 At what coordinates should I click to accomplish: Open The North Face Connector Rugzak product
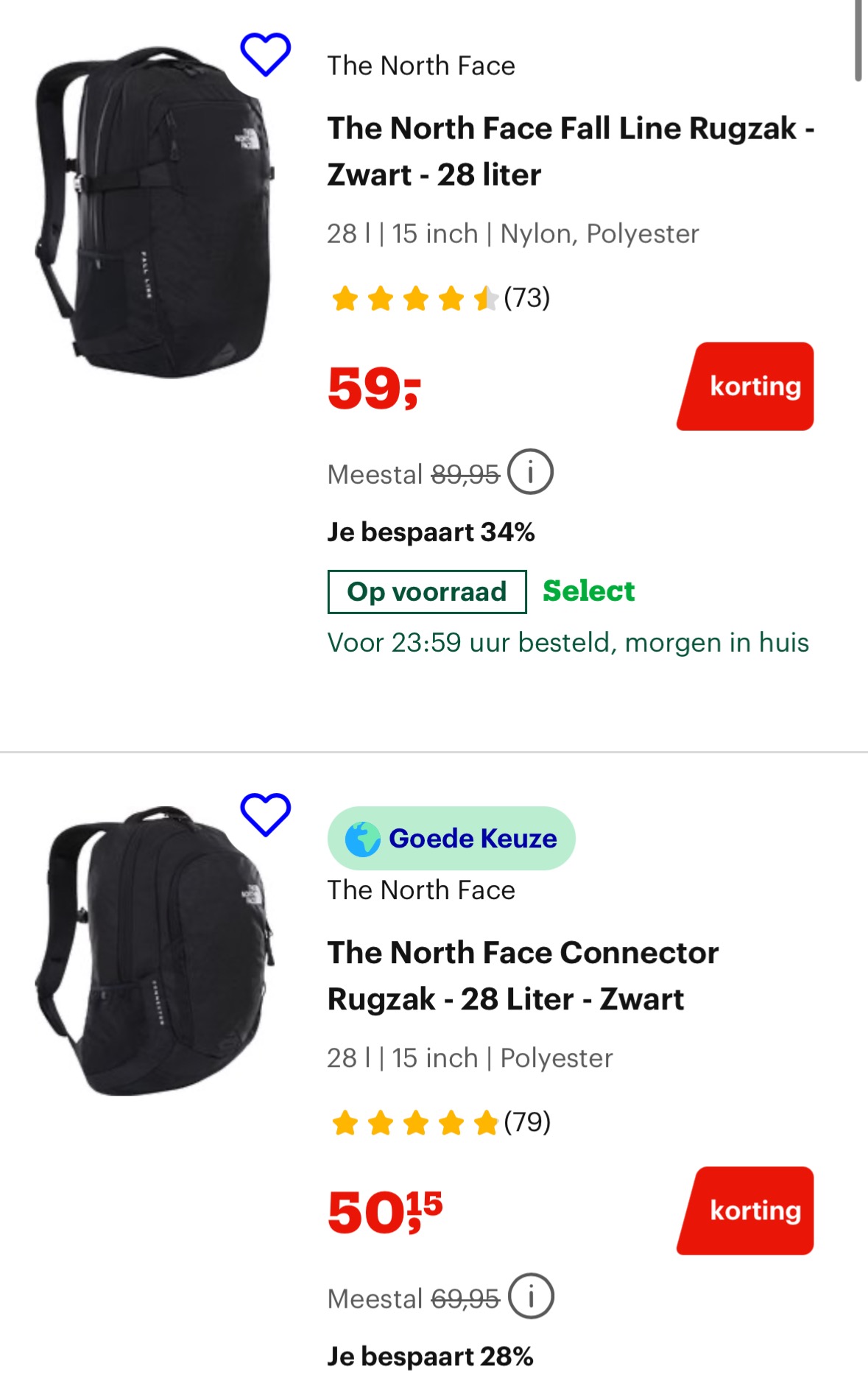(523, 976)
